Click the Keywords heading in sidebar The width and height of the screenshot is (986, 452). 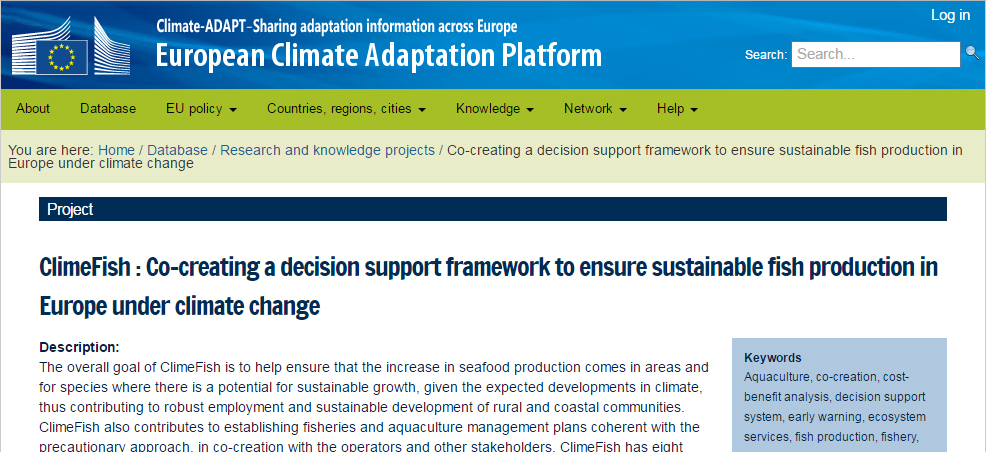(x=773, y=358)
